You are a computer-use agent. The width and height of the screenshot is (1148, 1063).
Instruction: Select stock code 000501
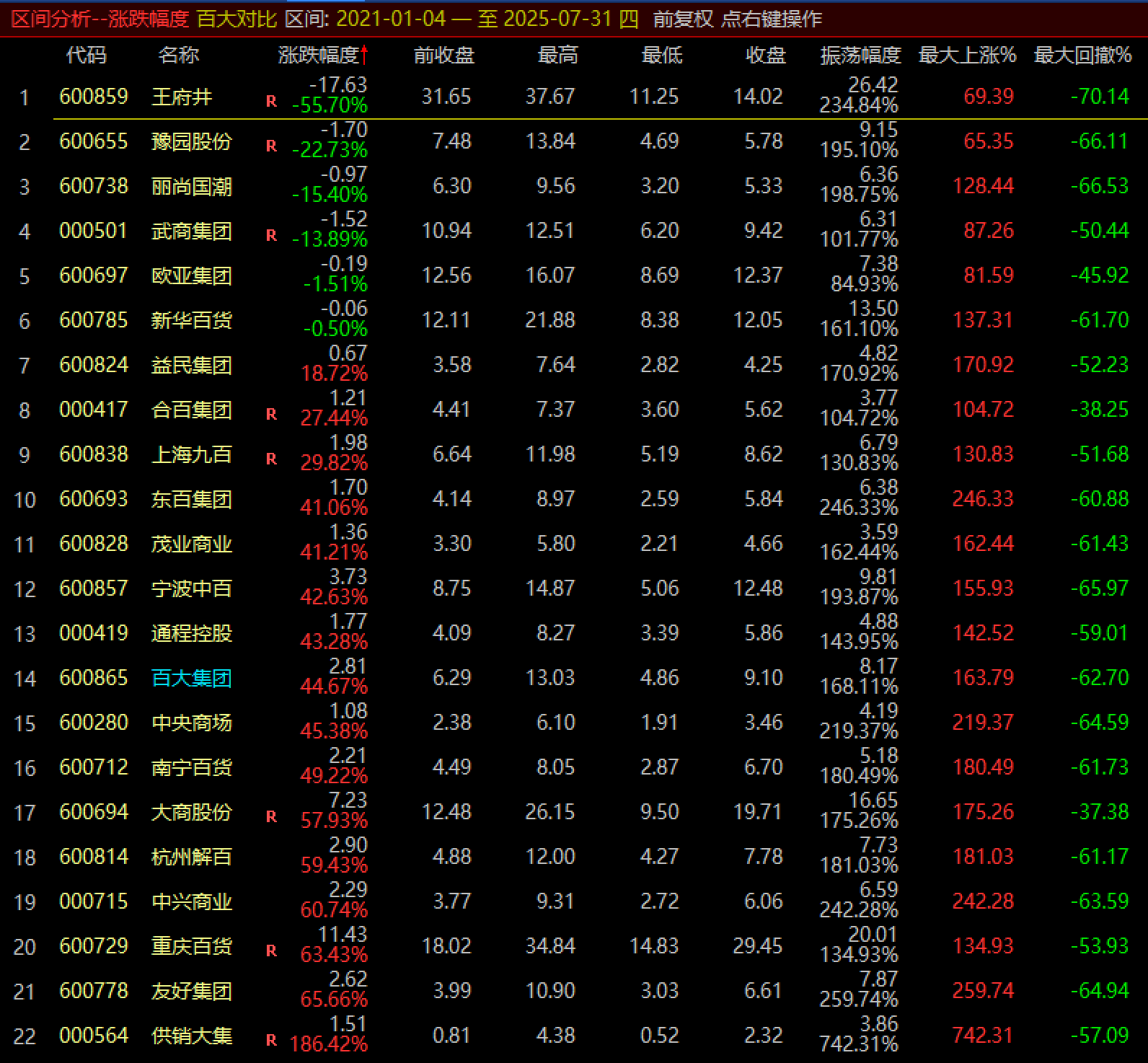tap(94, 231)
